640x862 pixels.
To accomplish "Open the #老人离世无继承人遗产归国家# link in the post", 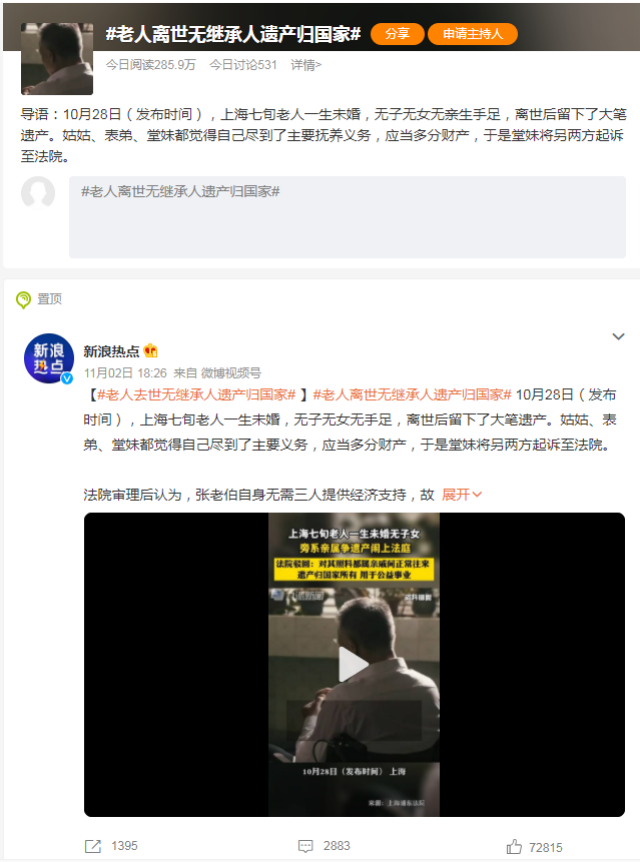I will coord(412,395).
